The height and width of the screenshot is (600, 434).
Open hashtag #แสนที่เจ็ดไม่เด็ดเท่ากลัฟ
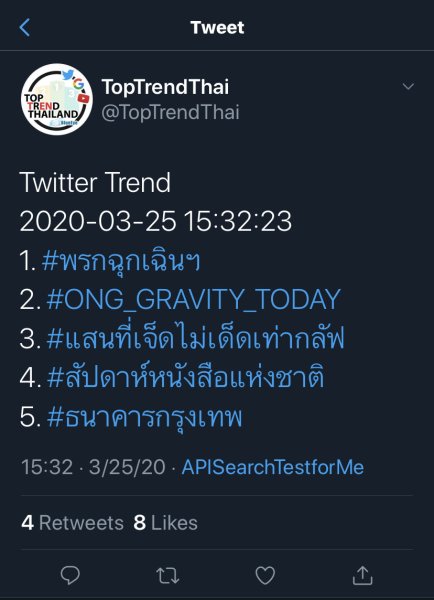(x=196, y=338)
